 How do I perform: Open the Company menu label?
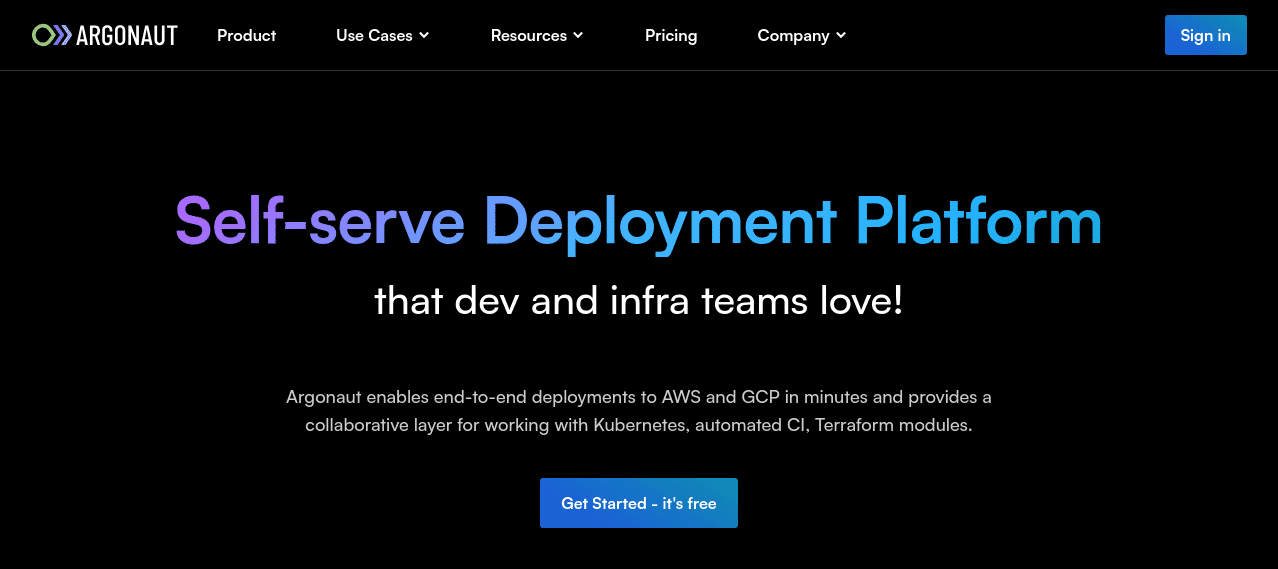(793, 35)
